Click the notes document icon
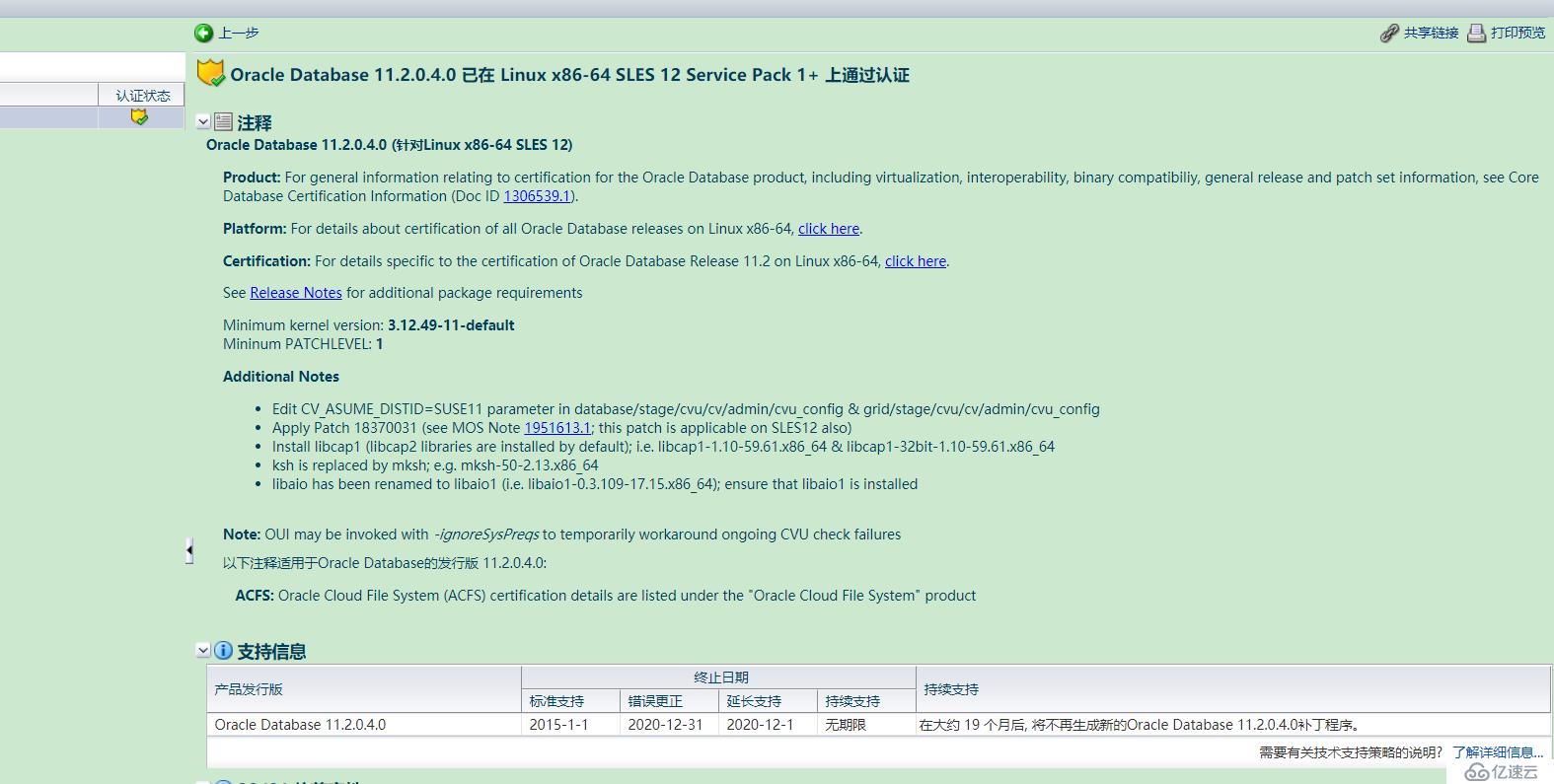The image size is (1554, 784). (x=224, y=121)
